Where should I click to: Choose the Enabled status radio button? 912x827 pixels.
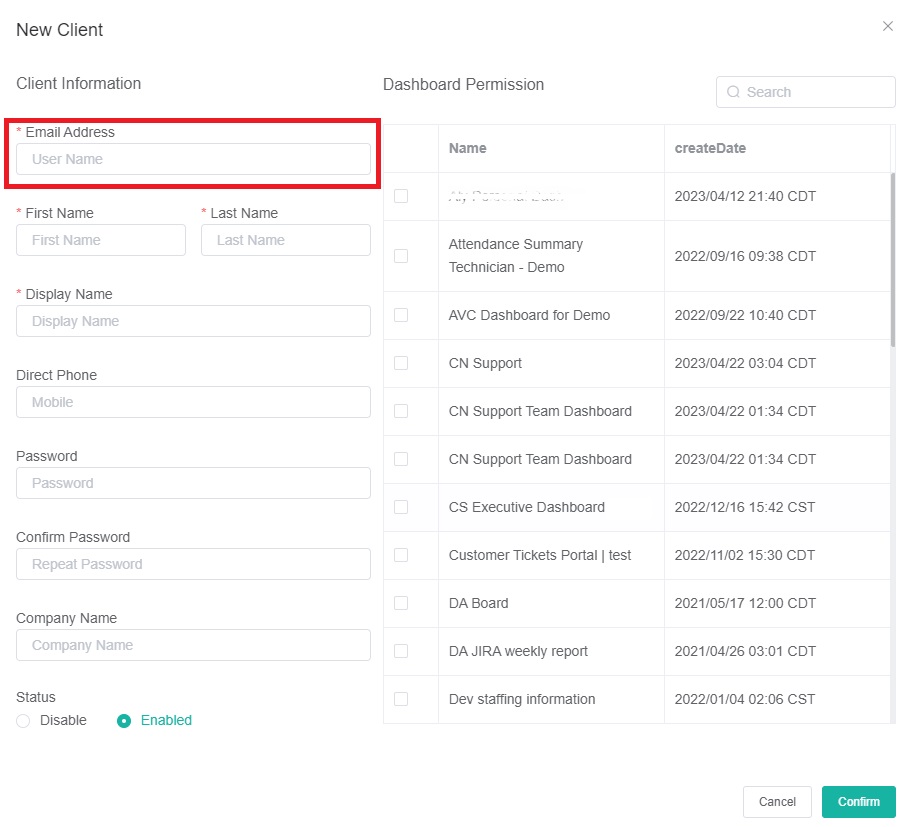[124, 721]
